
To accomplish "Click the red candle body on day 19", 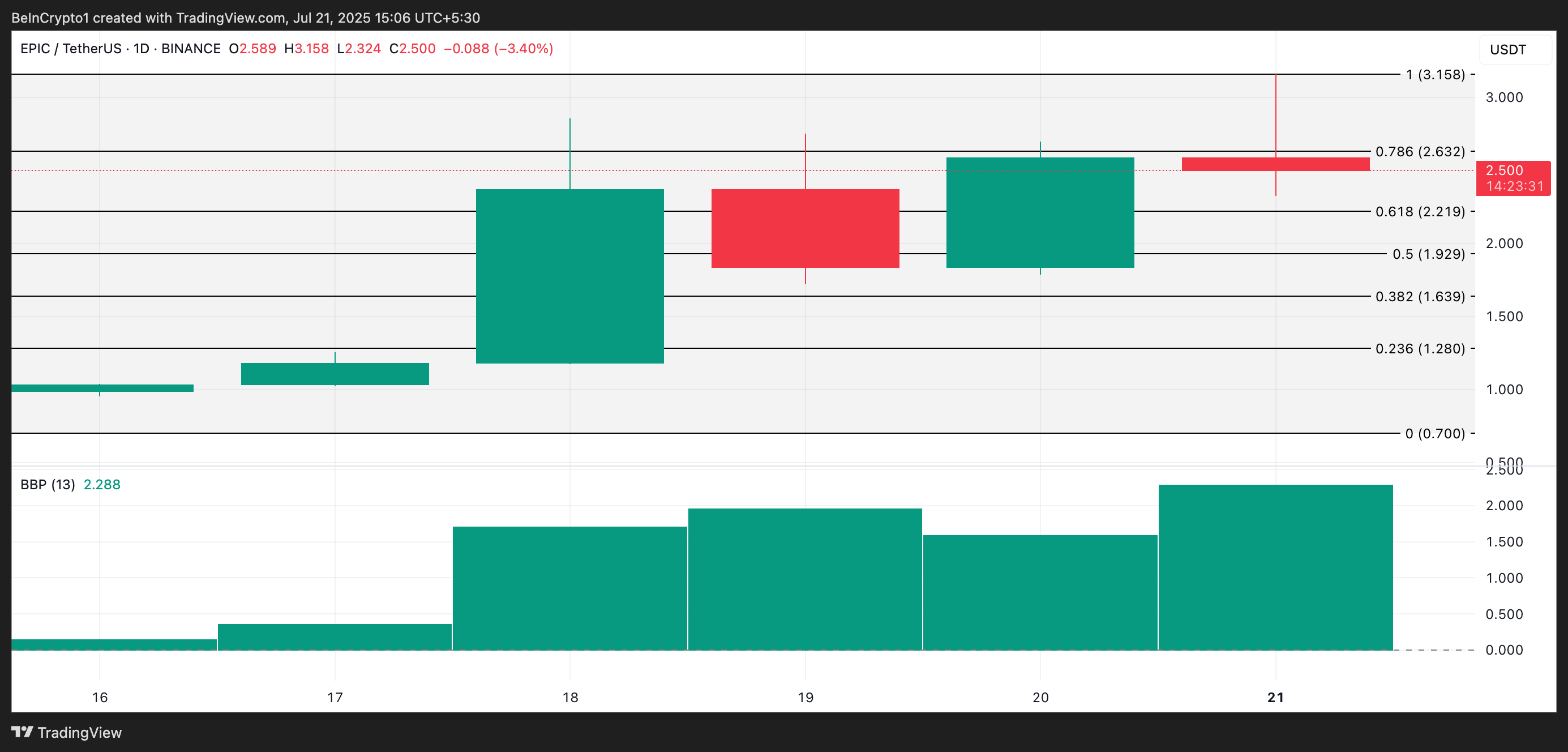I will (x=805, y=228).
